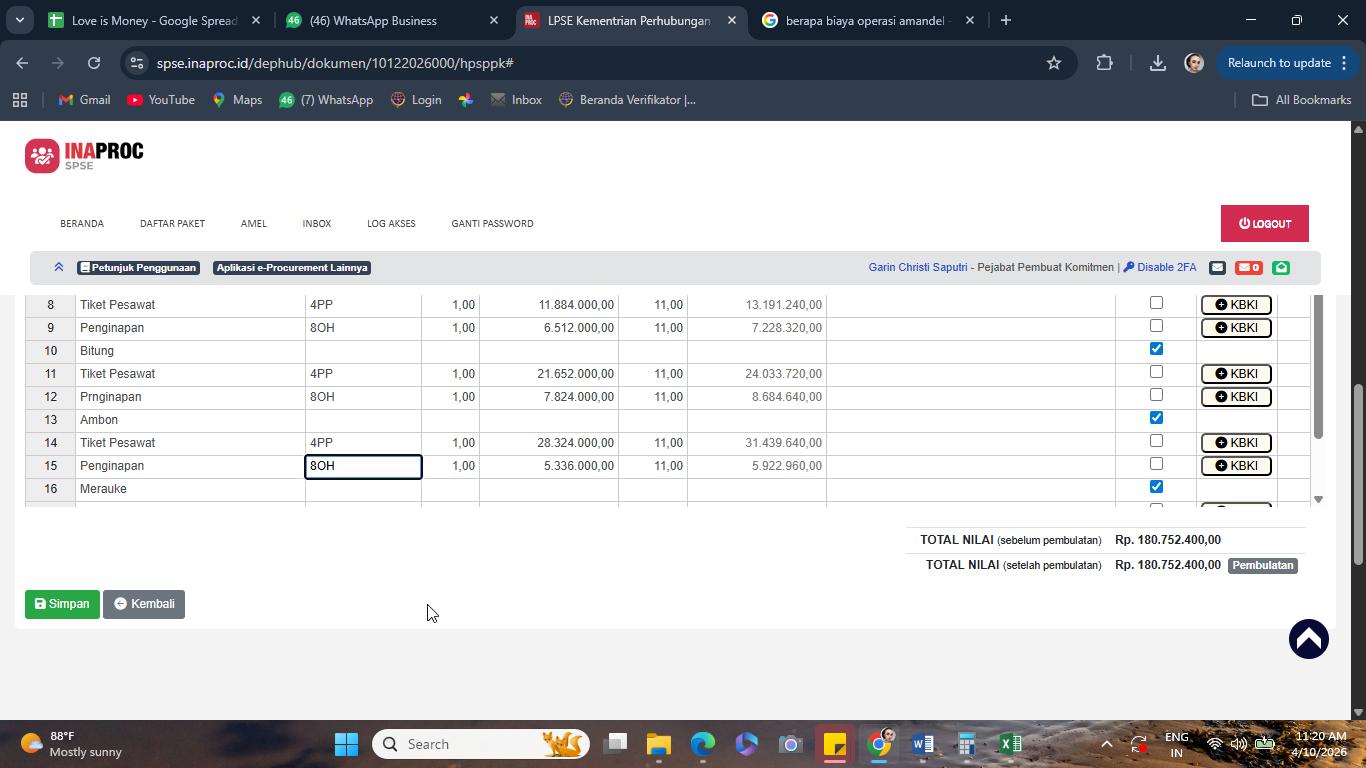Click the browser address bar URL
Screen dimensions: 1366x768
pos(335,63)
